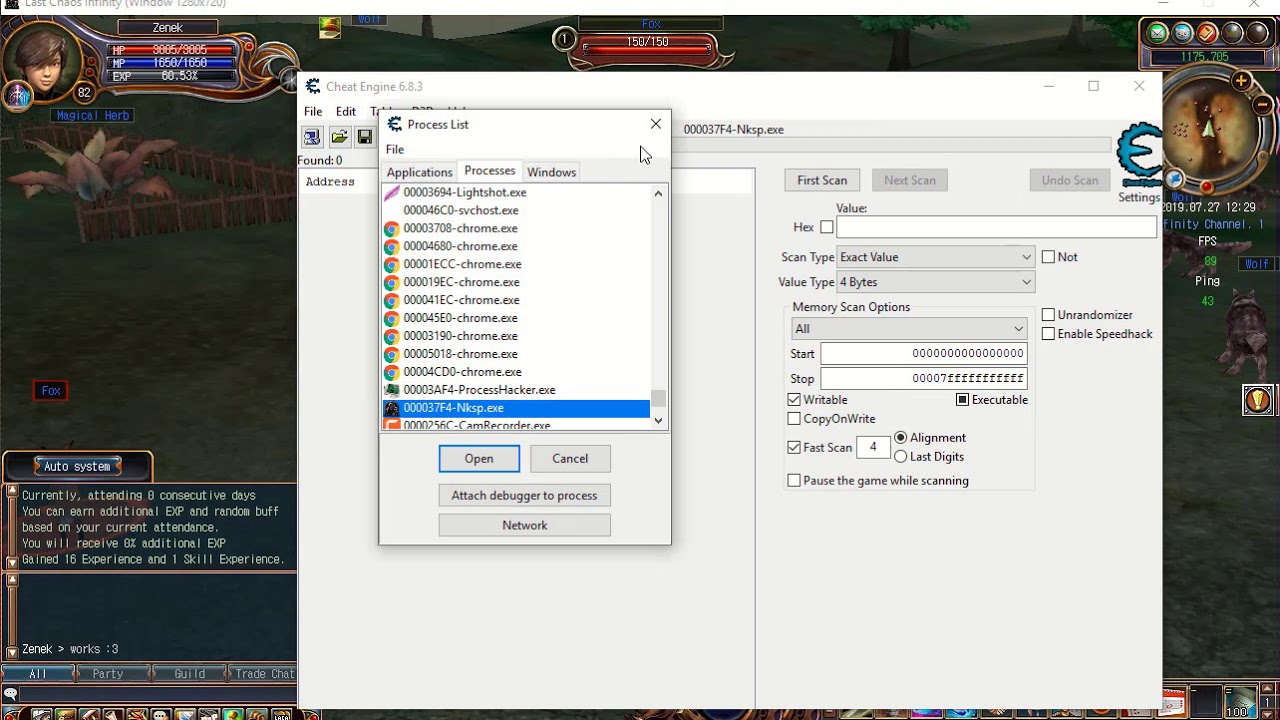Viewport: 1280px width, 720px height.
Task: Click the blue pet icon in top-right bar
Action: [1181, 33]
